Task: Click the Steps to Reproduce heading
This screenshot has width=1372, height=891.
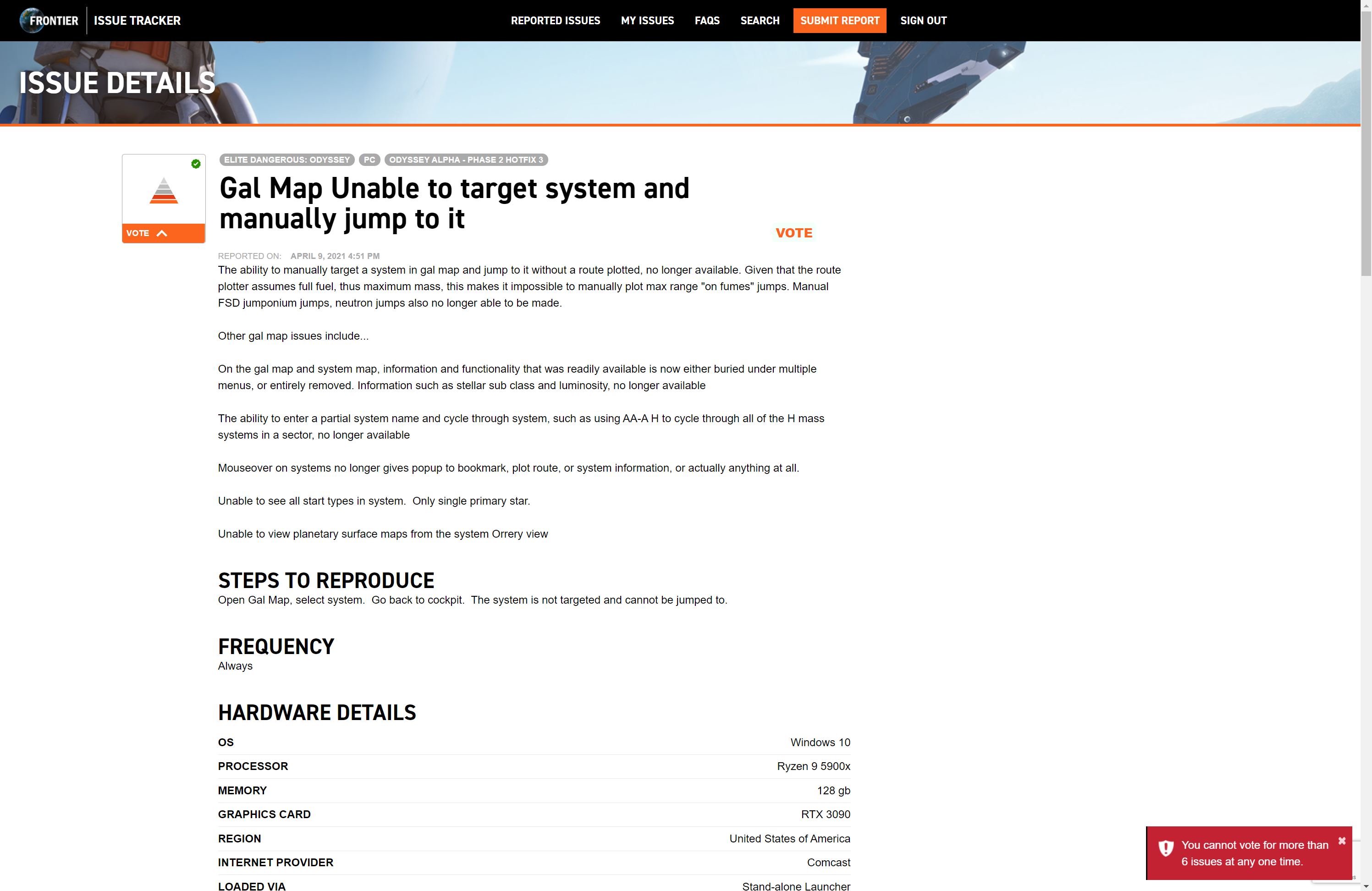Action: [x=326, y=580]
